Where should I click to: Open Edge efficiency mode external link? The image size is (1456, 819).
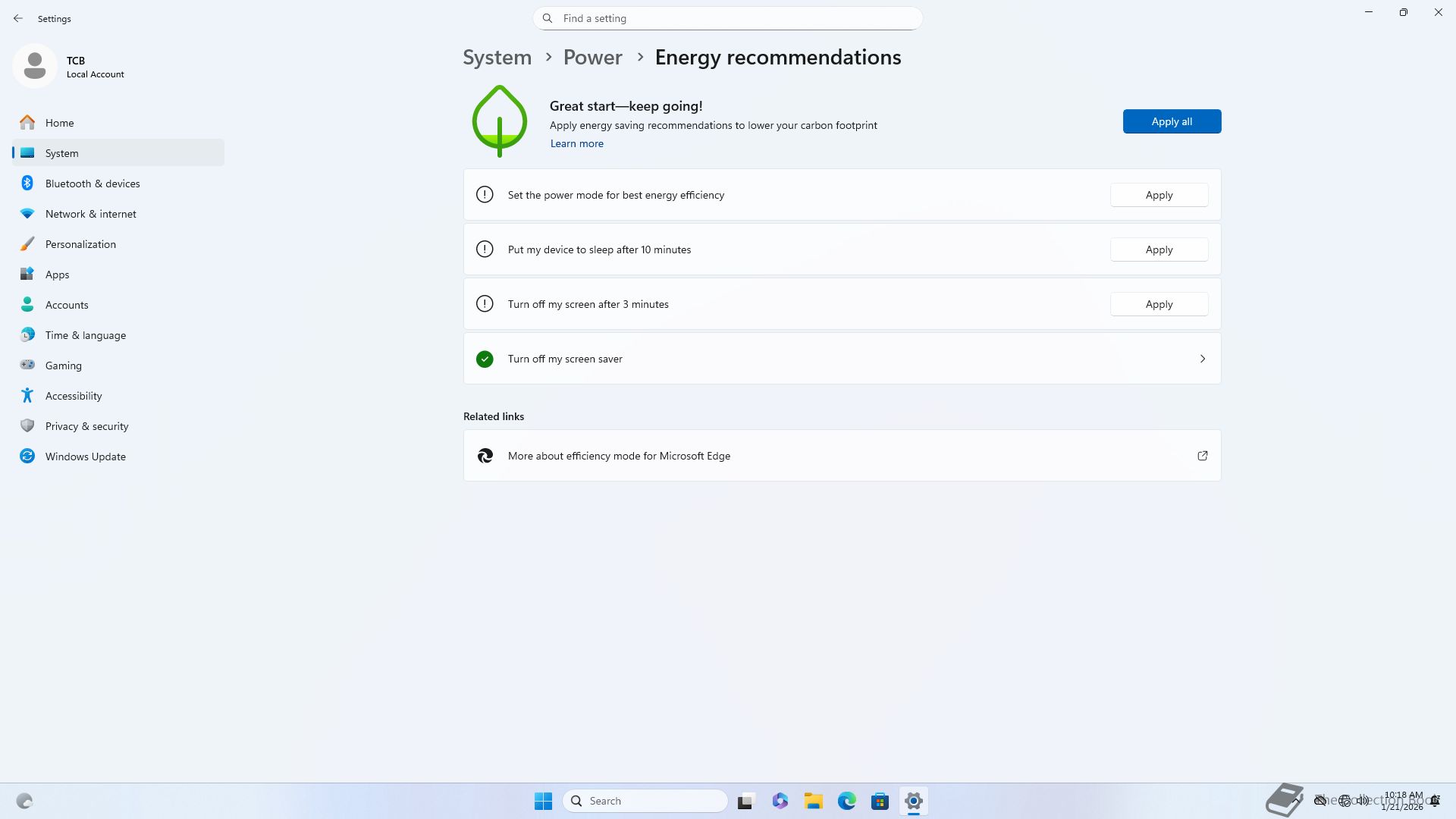[1202, 456]
